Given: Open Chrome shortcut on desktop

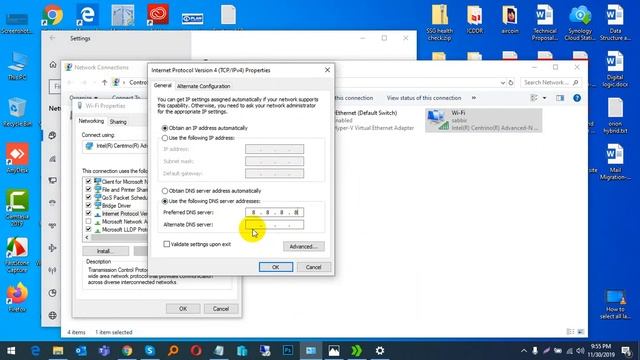Looking at the screenshot, I should 53,16.
